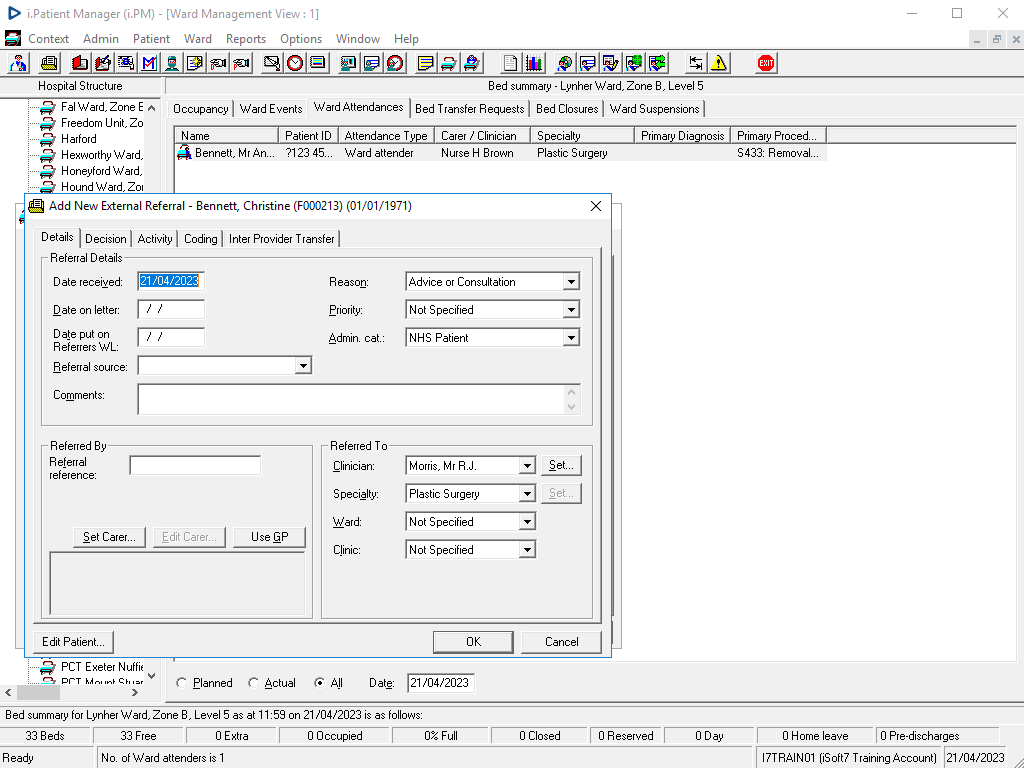Click the Set Carer... button
The width and height of the screenshot is (1024, 768).
(109, 537)
